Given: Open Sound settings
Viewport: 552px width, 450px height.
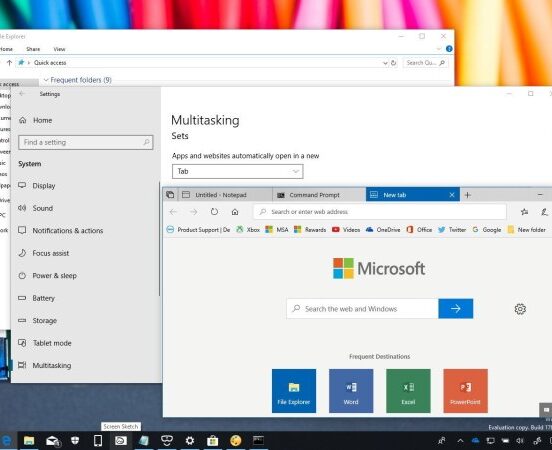Looking at the screenshot, I should [36, 208].
